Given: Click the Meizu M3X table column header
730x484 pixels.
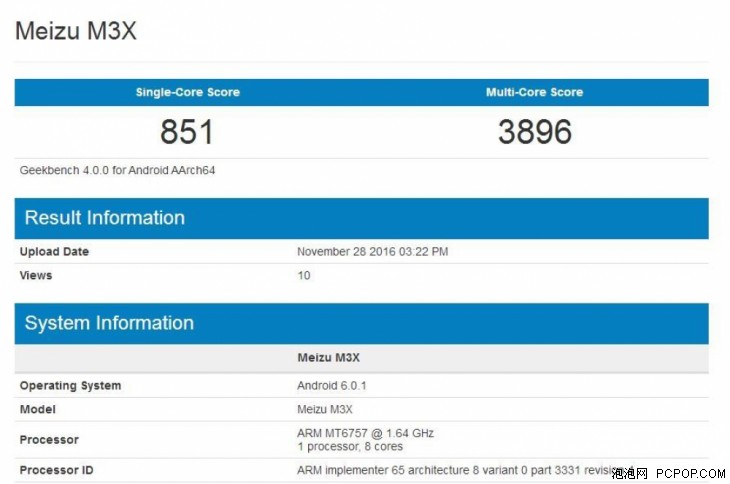Looking at the screenshot, I should click(x=330, y=357).
